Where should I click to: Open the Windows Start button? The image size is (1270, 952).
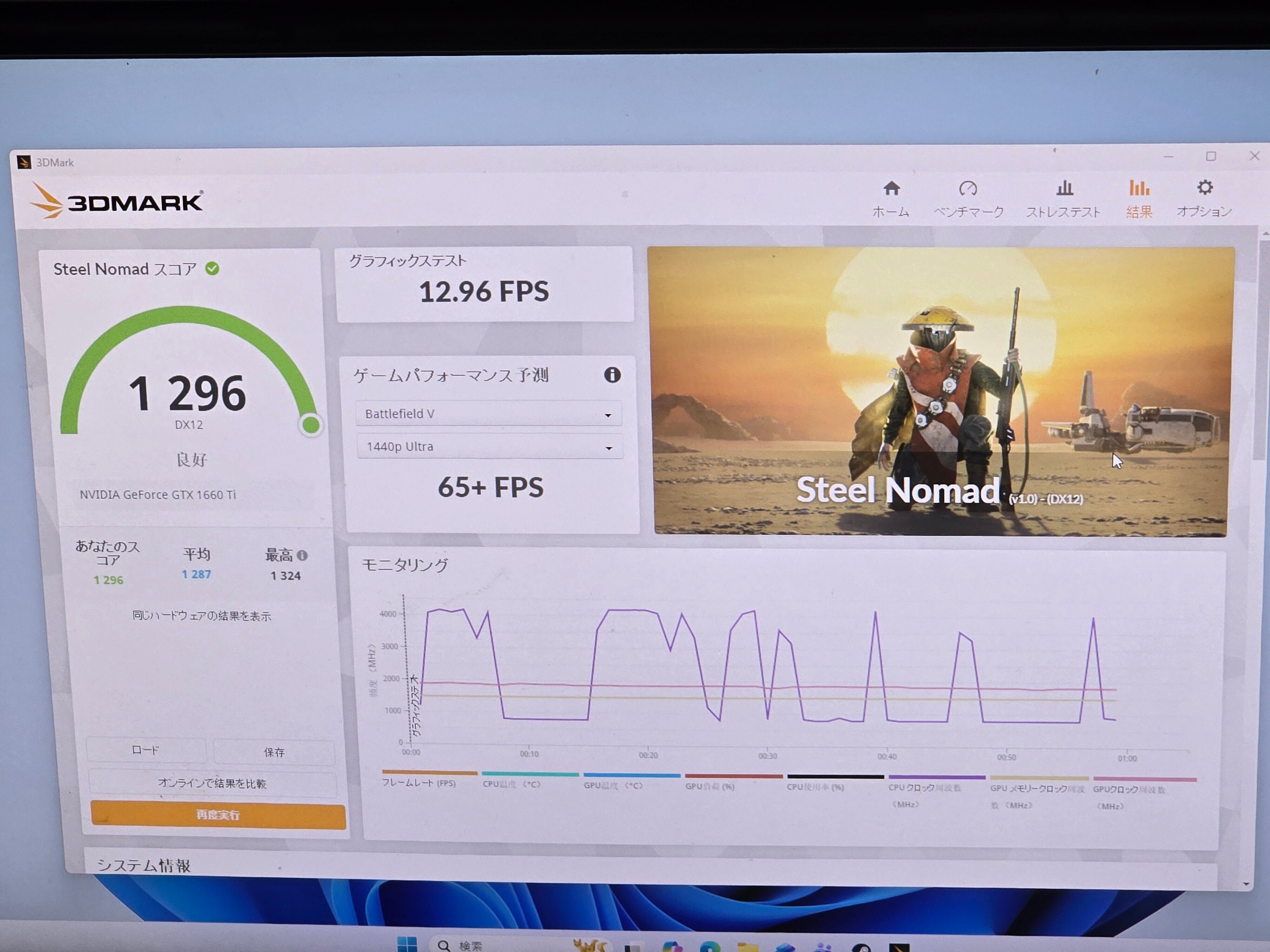(407, 944)
